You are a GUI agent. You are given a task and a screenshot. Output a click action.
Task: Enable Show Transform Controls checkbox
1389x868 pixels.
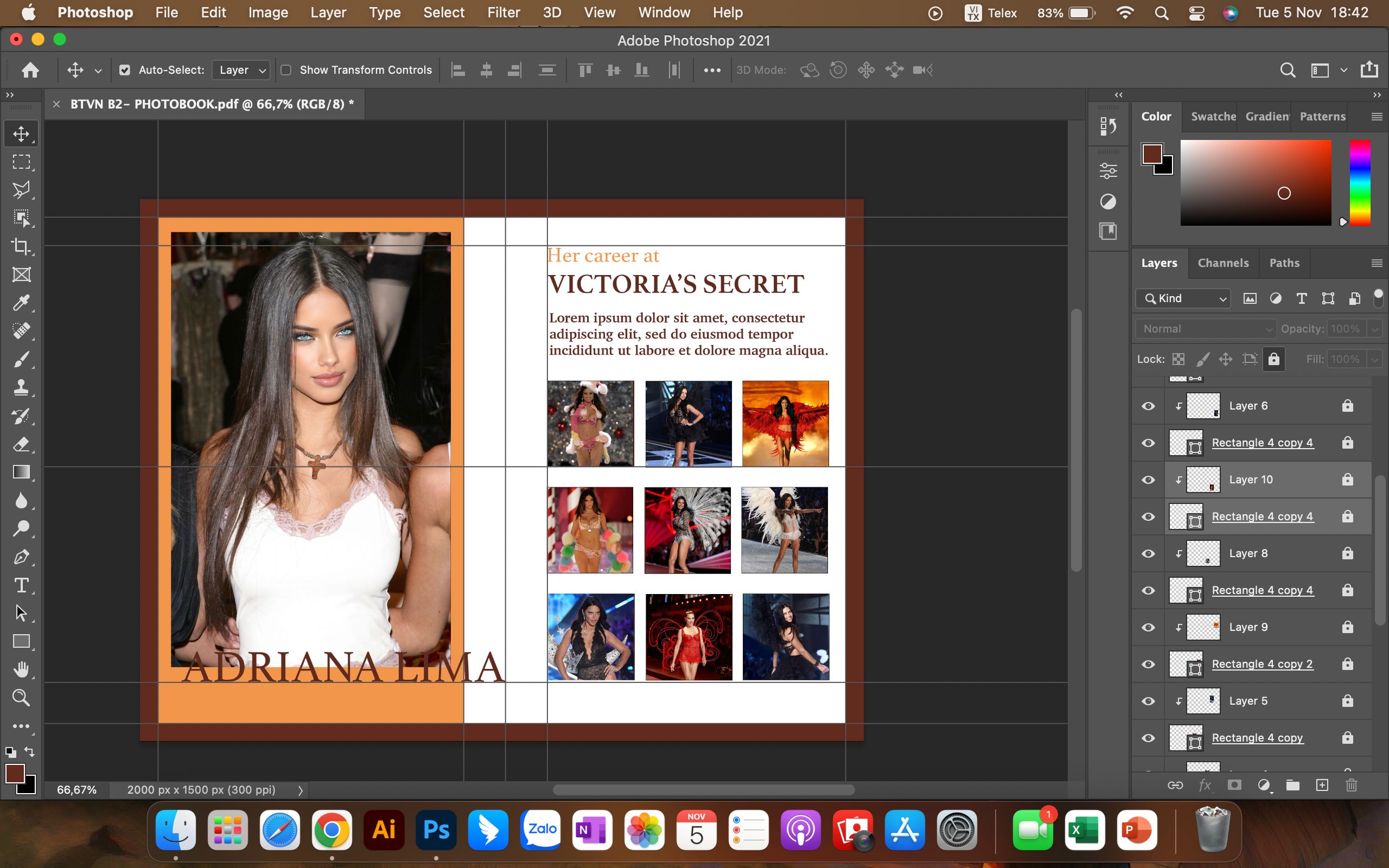[x=286, y=70]
